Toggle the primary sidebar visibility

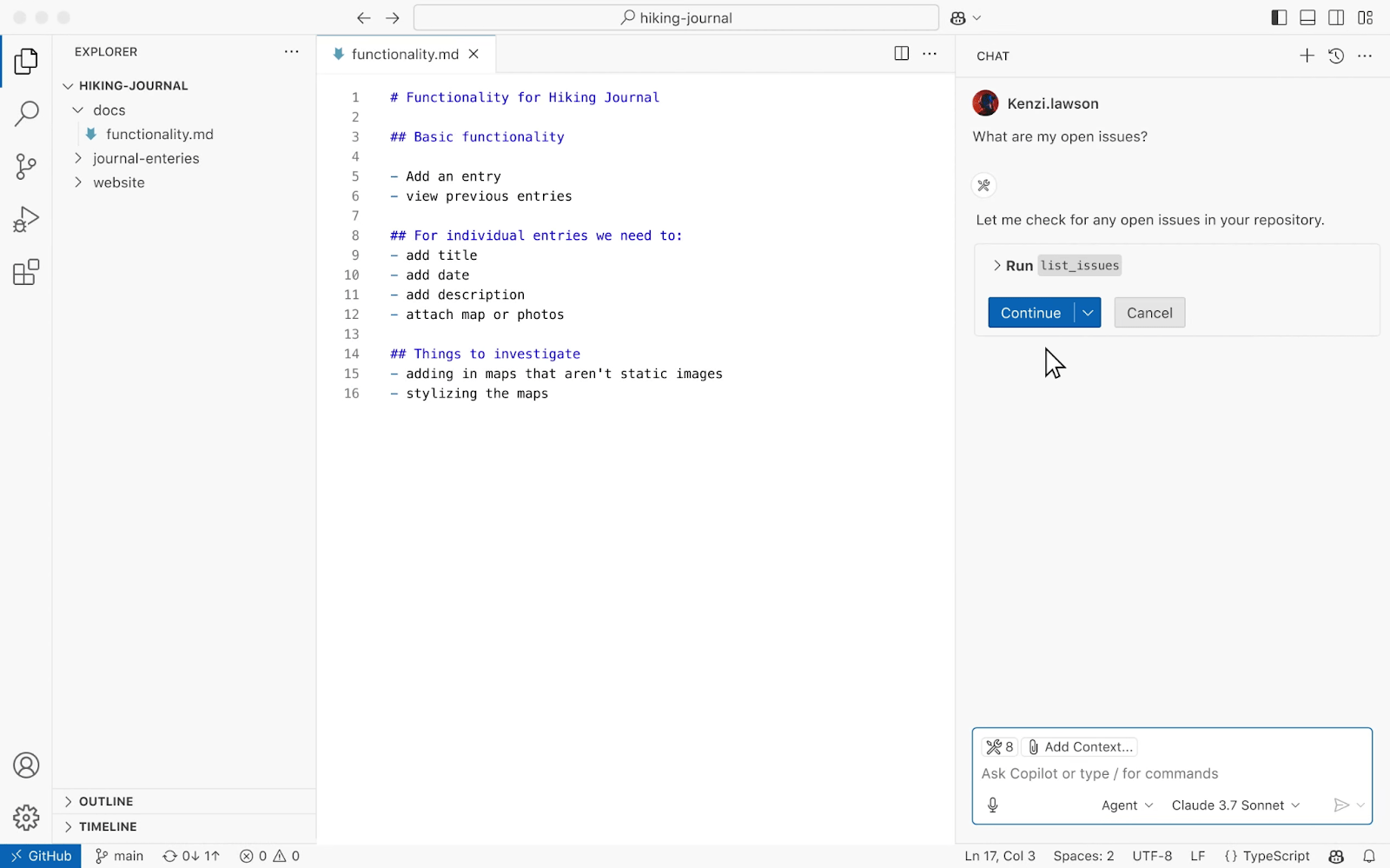pyautogui.click(x=1278, y=17)
